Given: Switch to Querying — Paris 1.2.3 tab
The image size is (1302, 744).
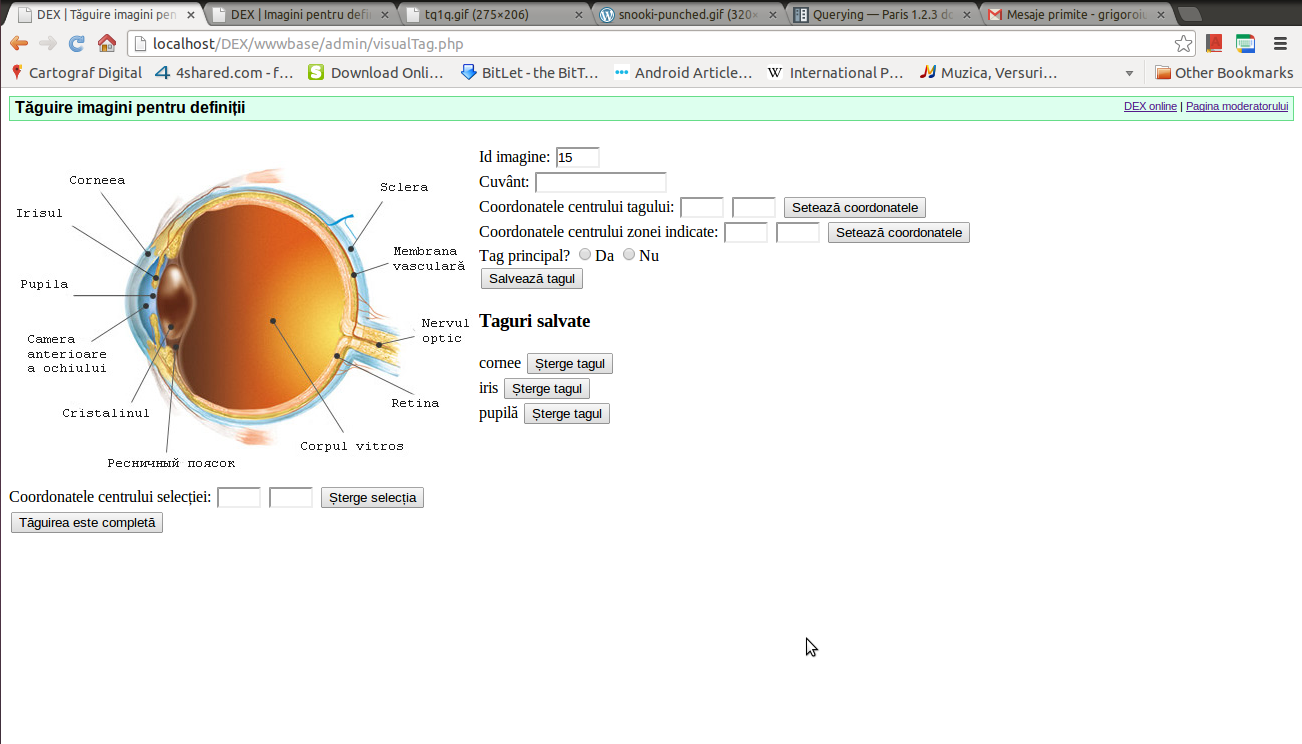Looking at the screenshot, I should click(x=881, y=15).
